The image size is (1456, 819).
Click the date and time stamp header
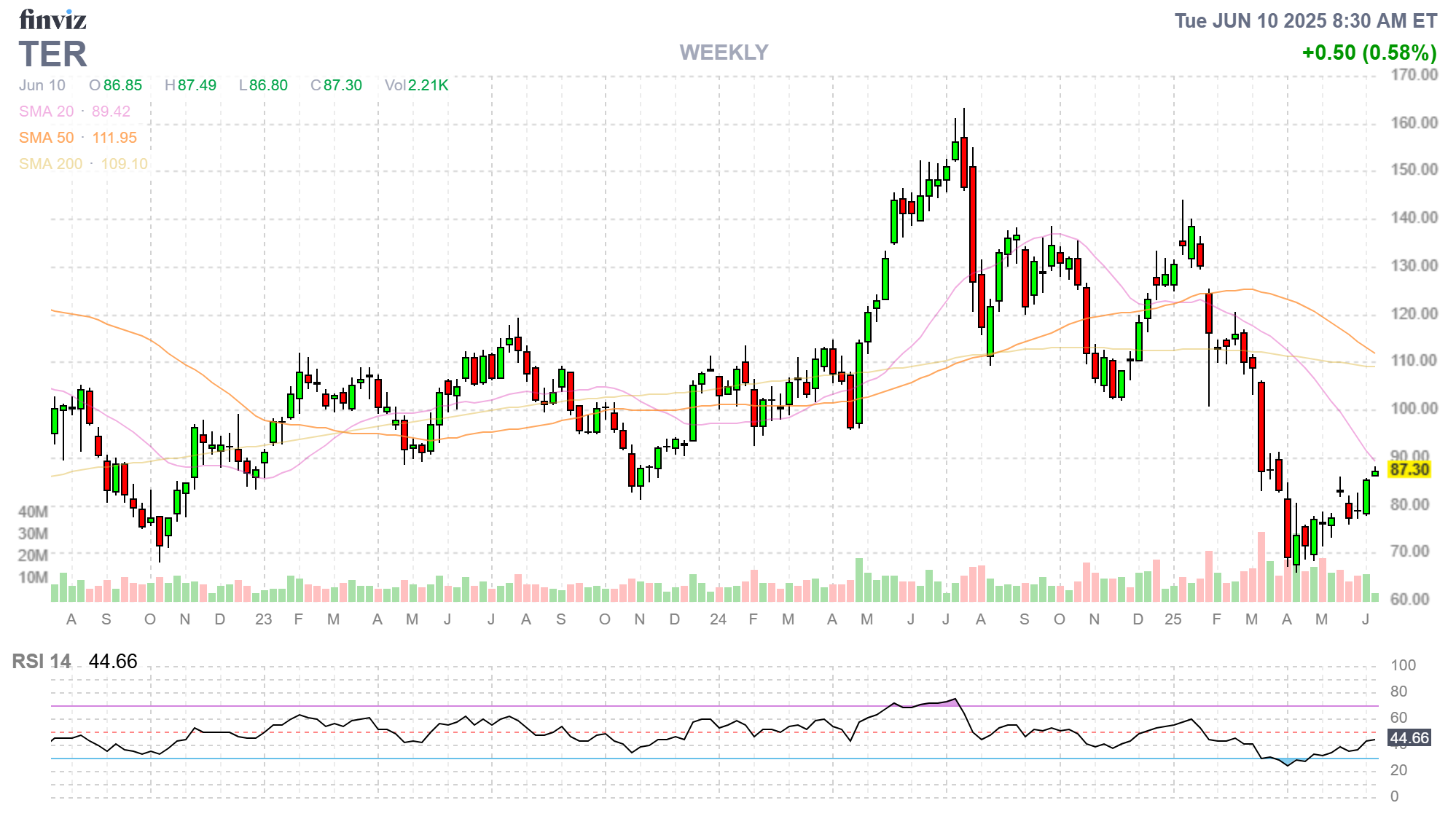(x=1305, y=20)
